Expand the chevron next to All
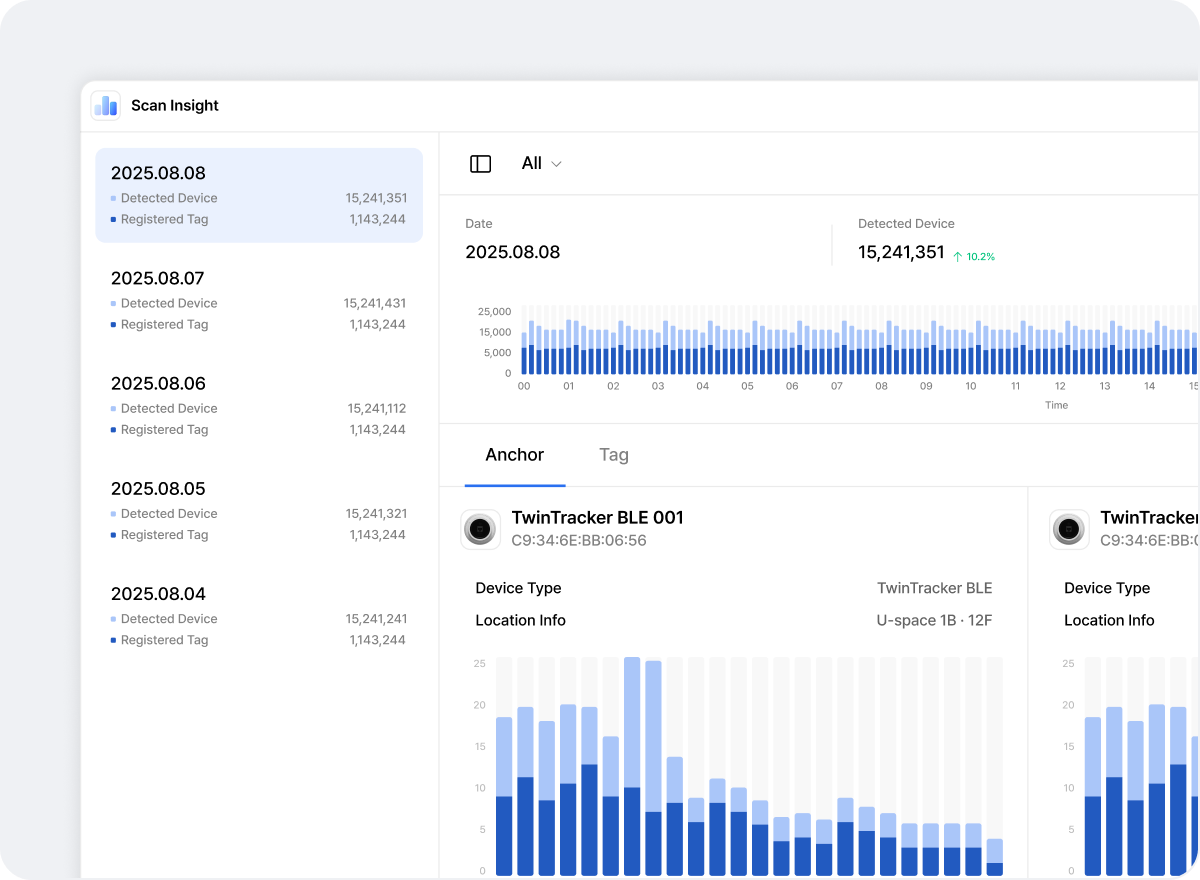 click(557, 164)
